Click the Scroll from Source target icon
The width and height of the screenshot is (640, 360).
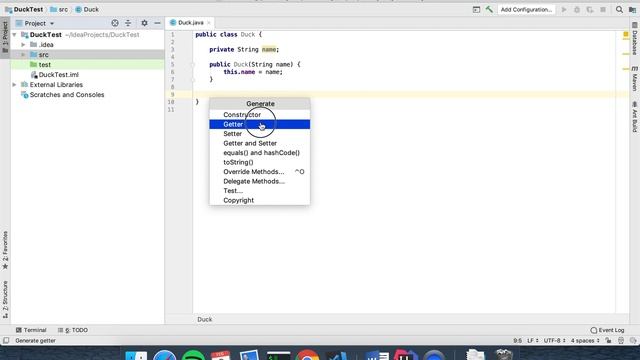(x=115, y=23)
